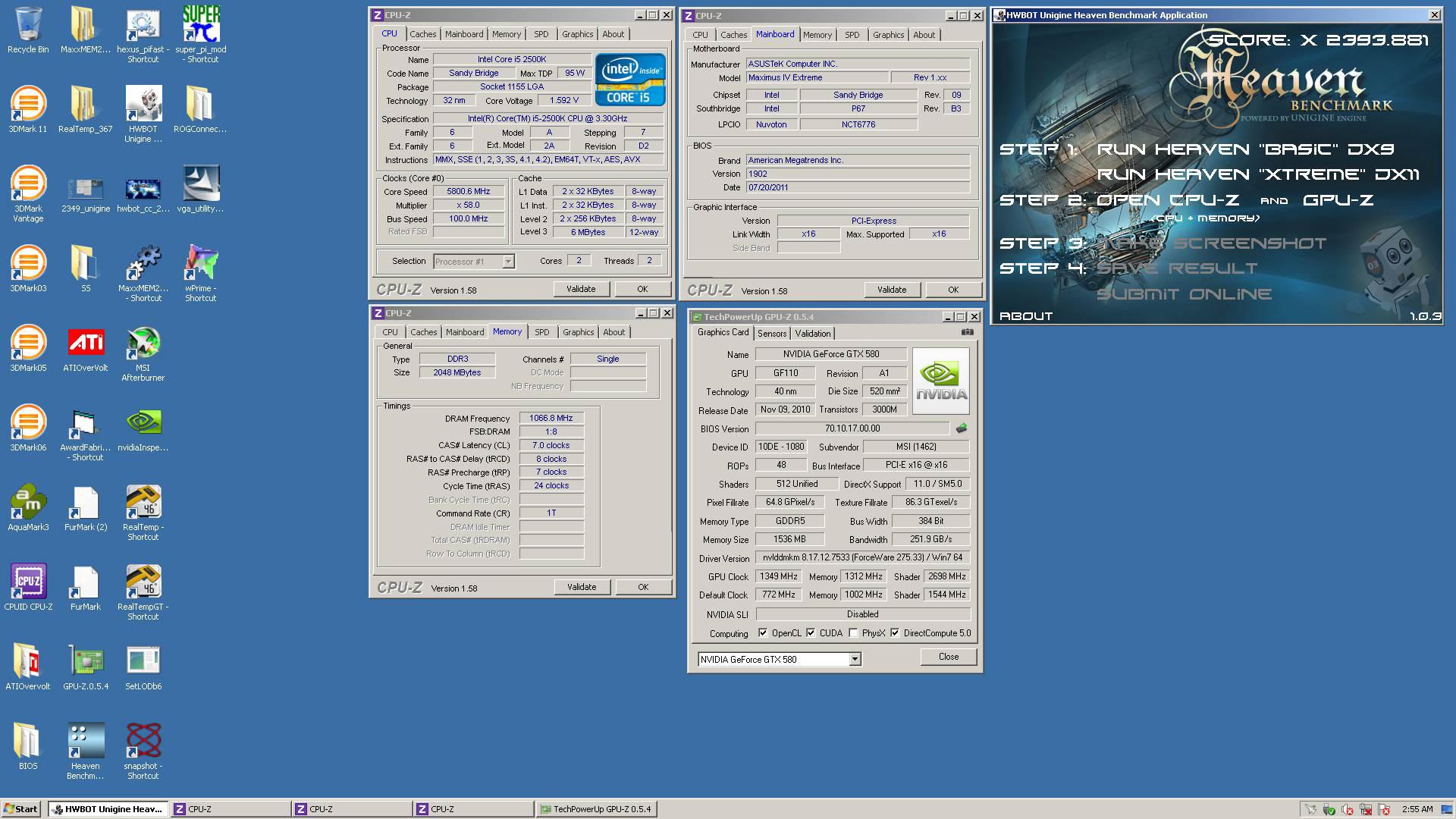
Task: Open 3DMark06 desktop icon
Action: pyautogui.click(x=28, y=422)
